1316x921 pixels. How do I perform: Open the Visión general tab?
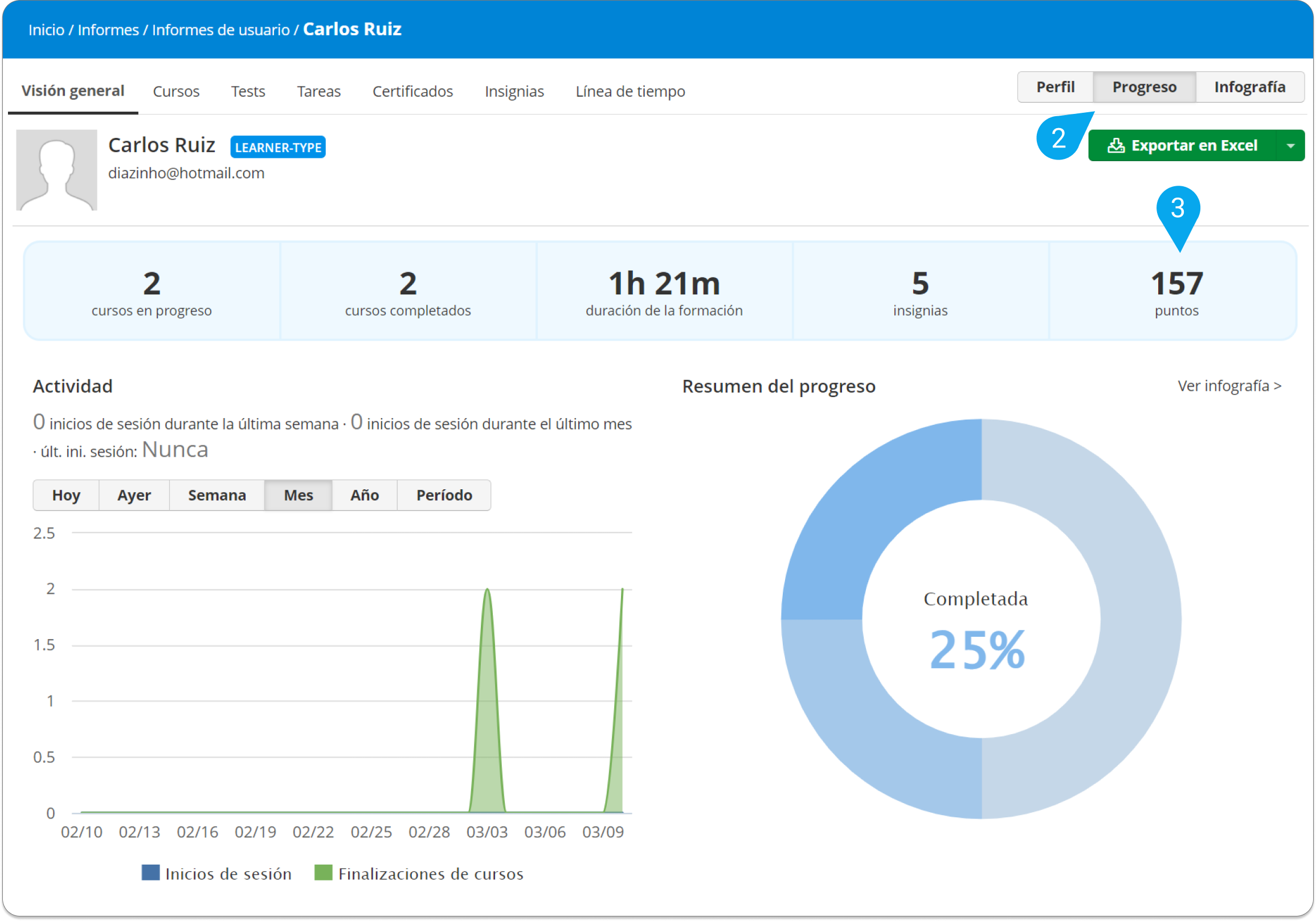pos(73,91)
